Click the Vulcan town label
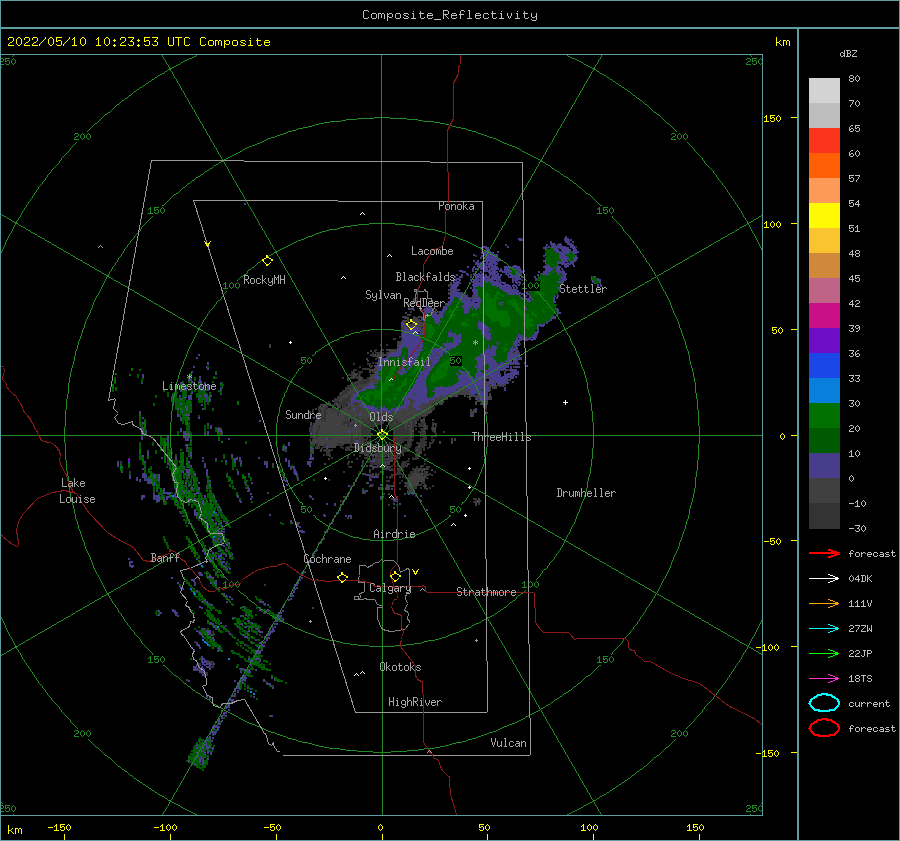900x841 pixels. coord(508,743)
